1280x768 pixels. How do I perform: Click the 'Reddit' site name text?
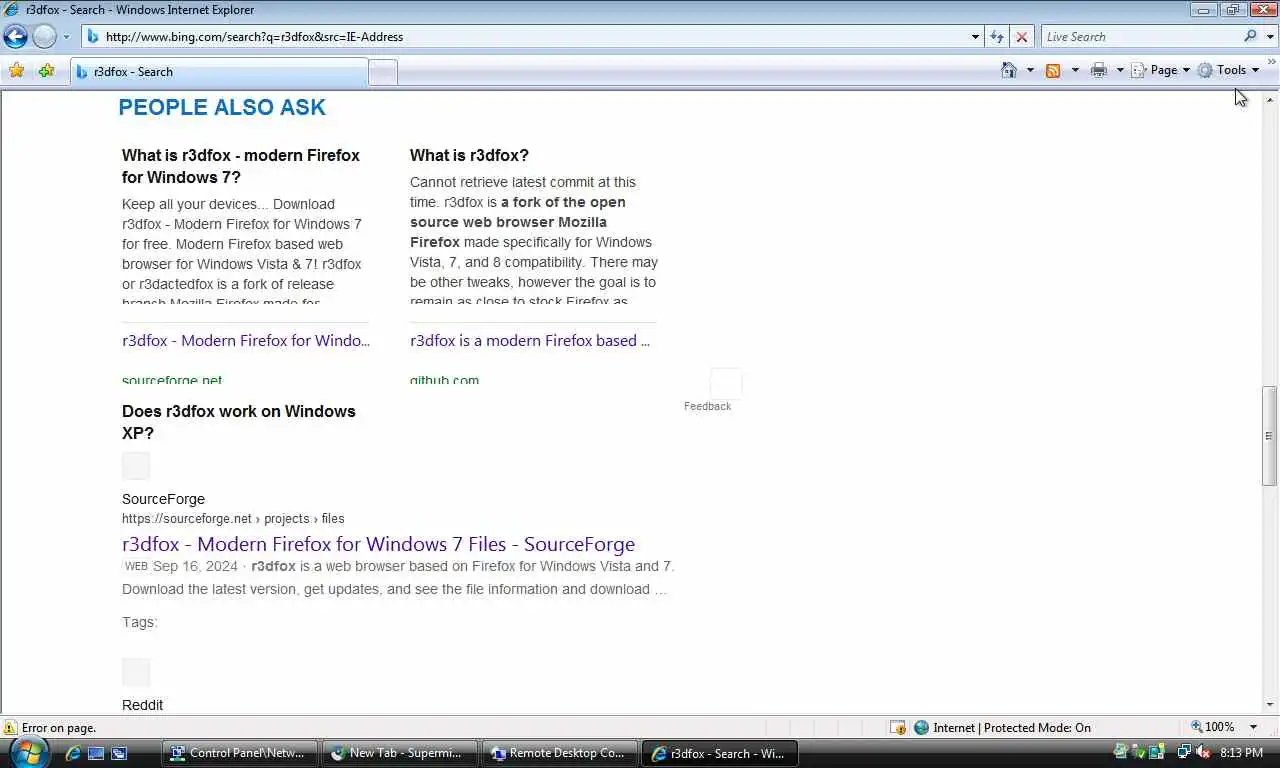[x=142, y=705]
